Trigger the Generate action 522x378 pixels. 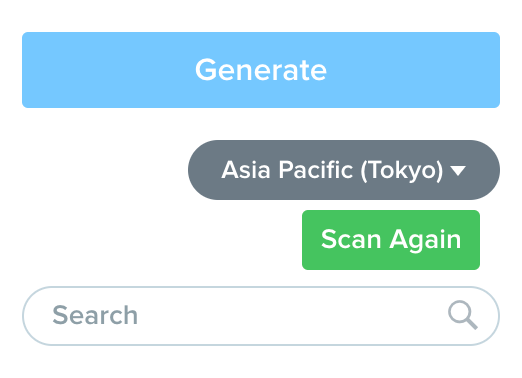point(261,70)
